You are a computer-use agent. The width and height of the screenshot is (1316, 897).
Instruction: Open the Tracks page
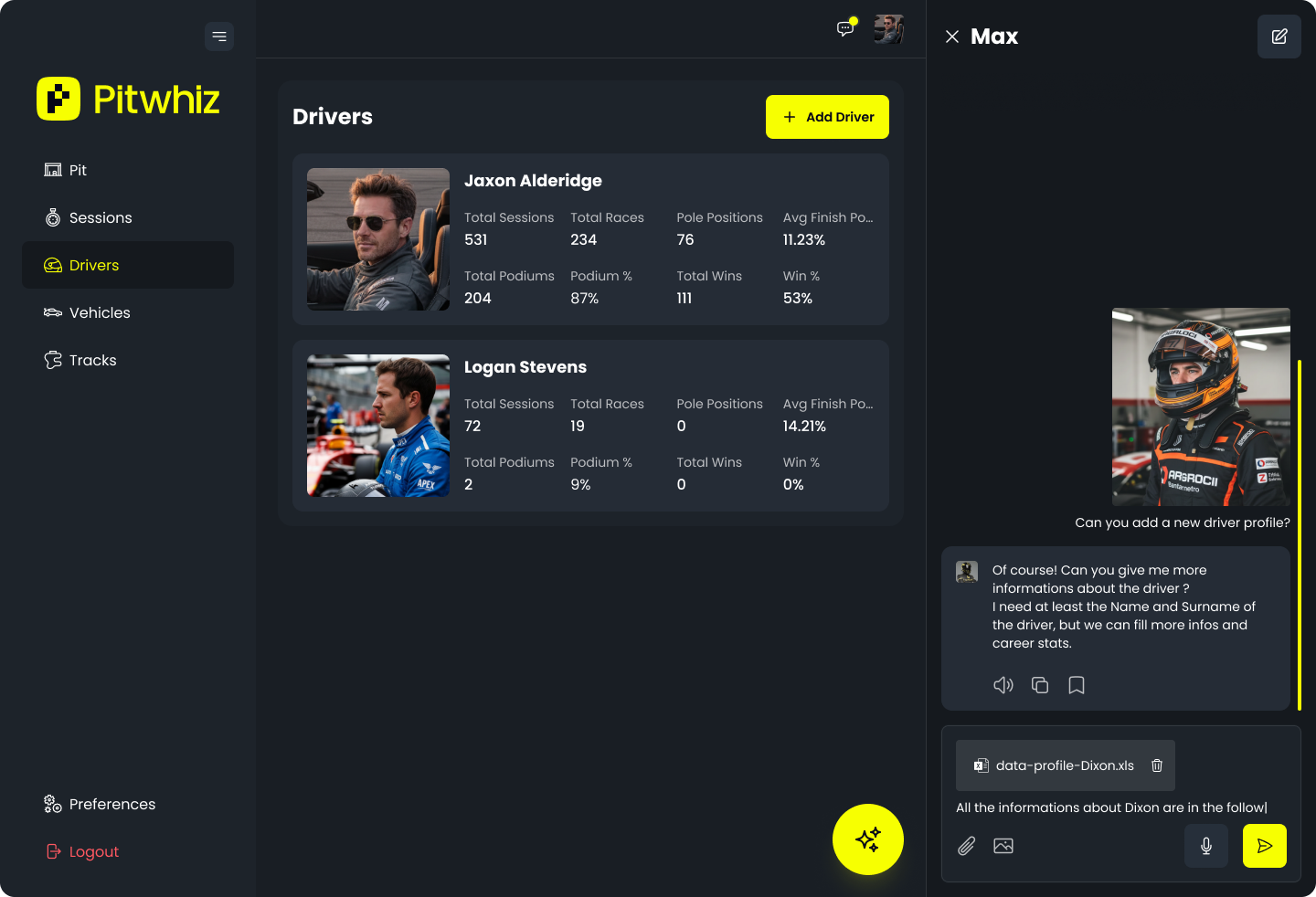(92, 360)
